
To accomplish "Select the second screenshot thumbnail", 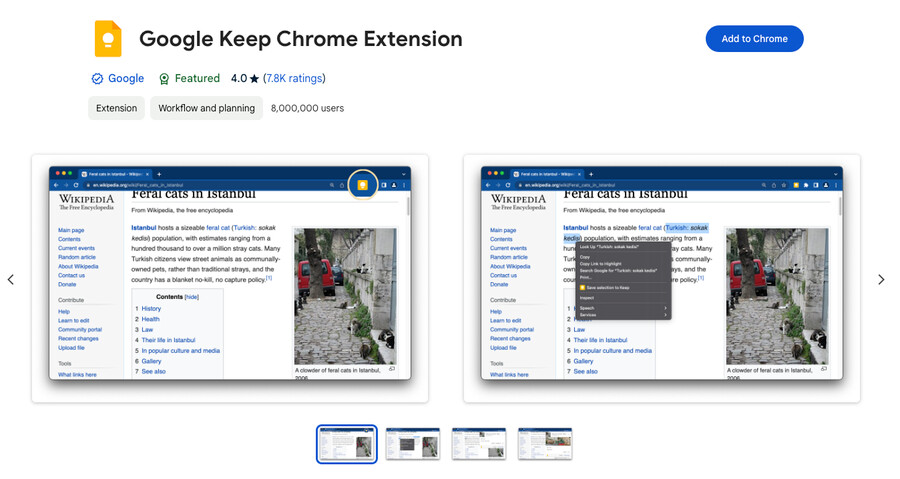I will (413, 444).
